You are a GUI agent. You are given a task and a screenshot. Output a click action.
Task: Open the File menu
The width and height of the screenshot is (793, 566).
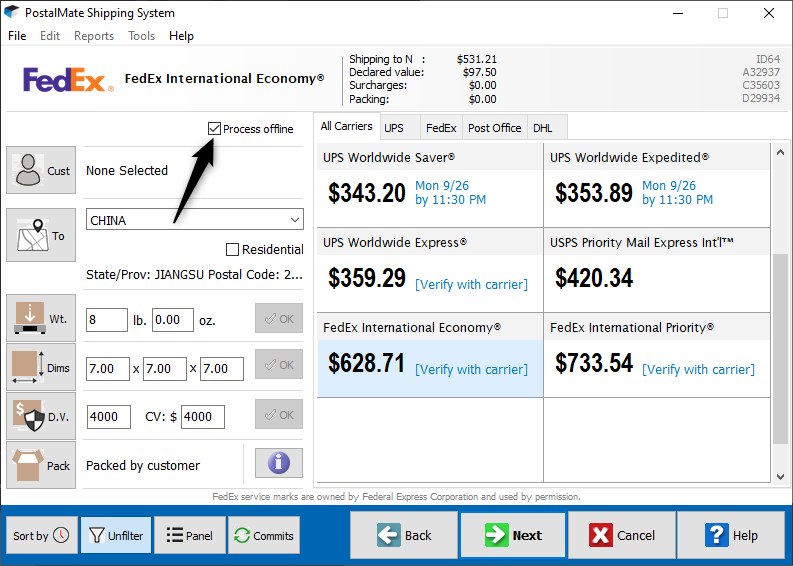(17, 36)
